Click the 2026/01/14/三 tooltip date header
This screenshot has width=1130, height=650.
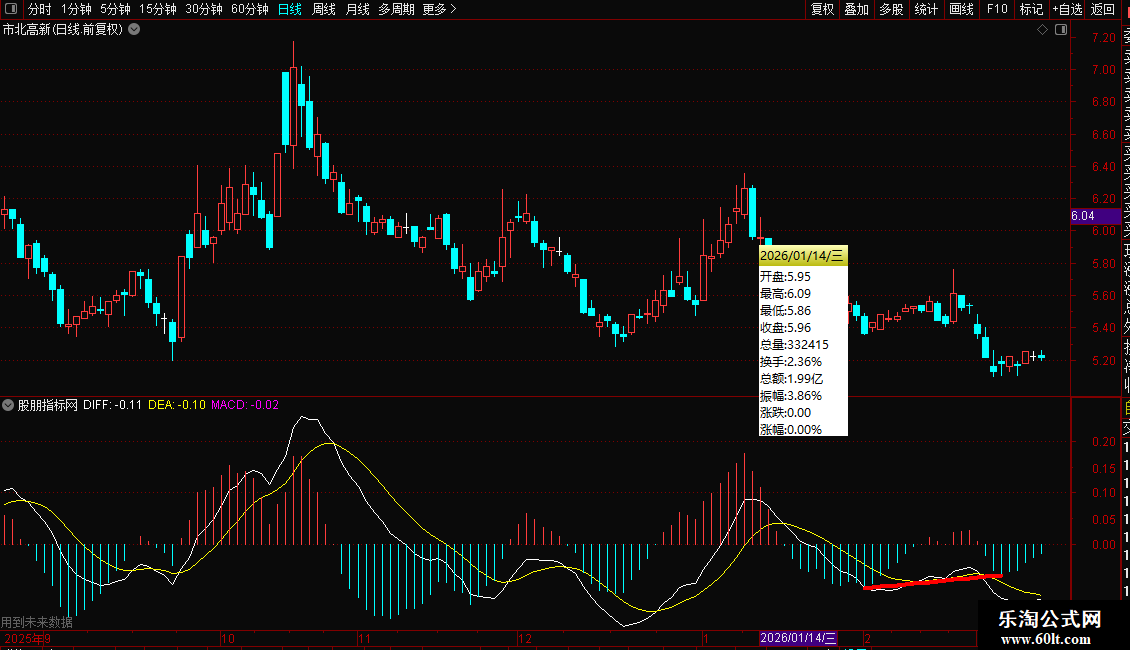pos(803,256)
